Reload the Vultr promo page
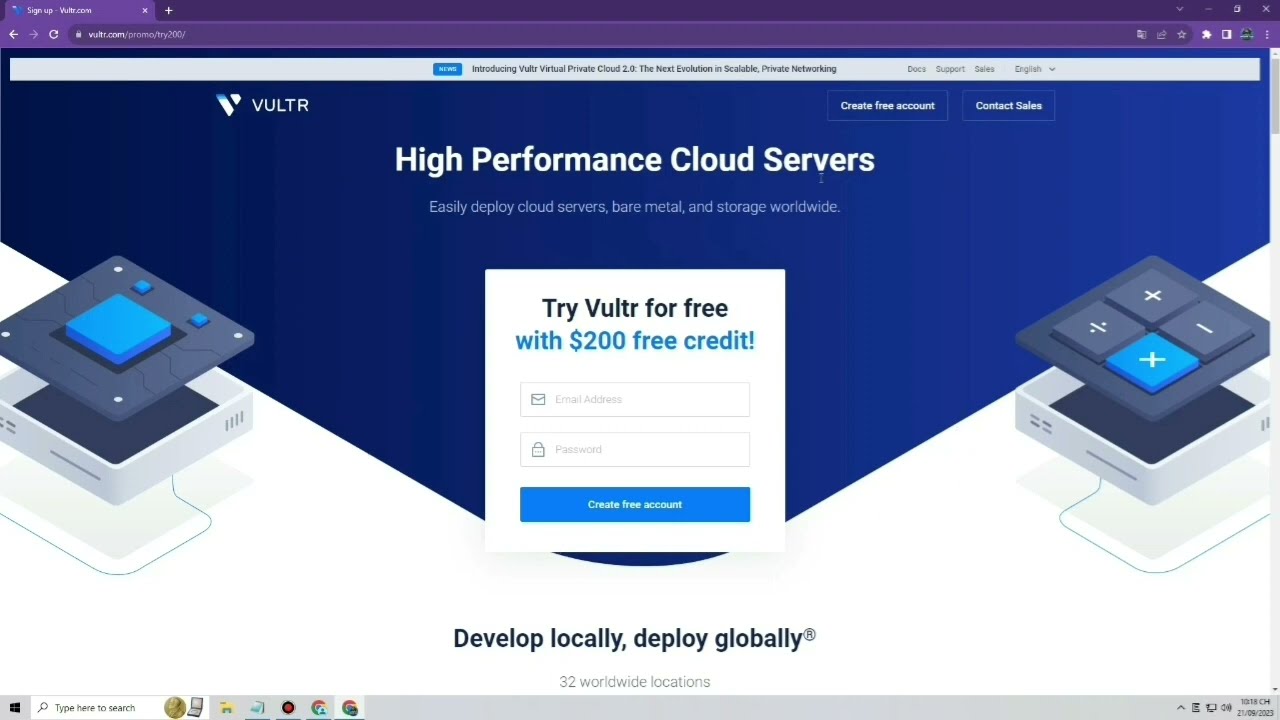 pos(53,34)
